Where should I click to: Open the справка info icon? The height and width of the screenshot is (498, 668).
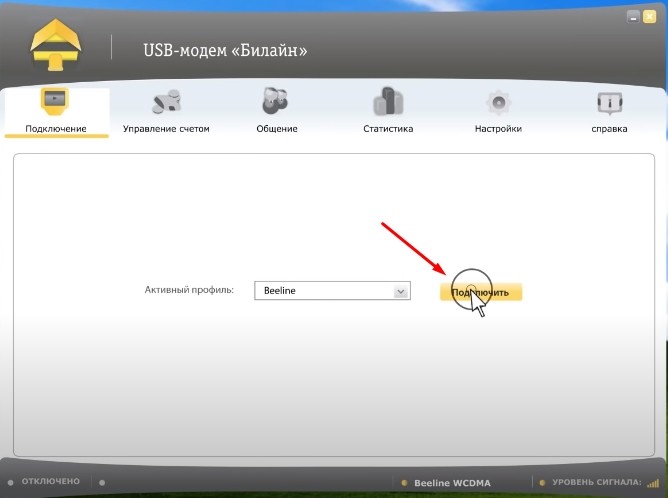(610, 103)
